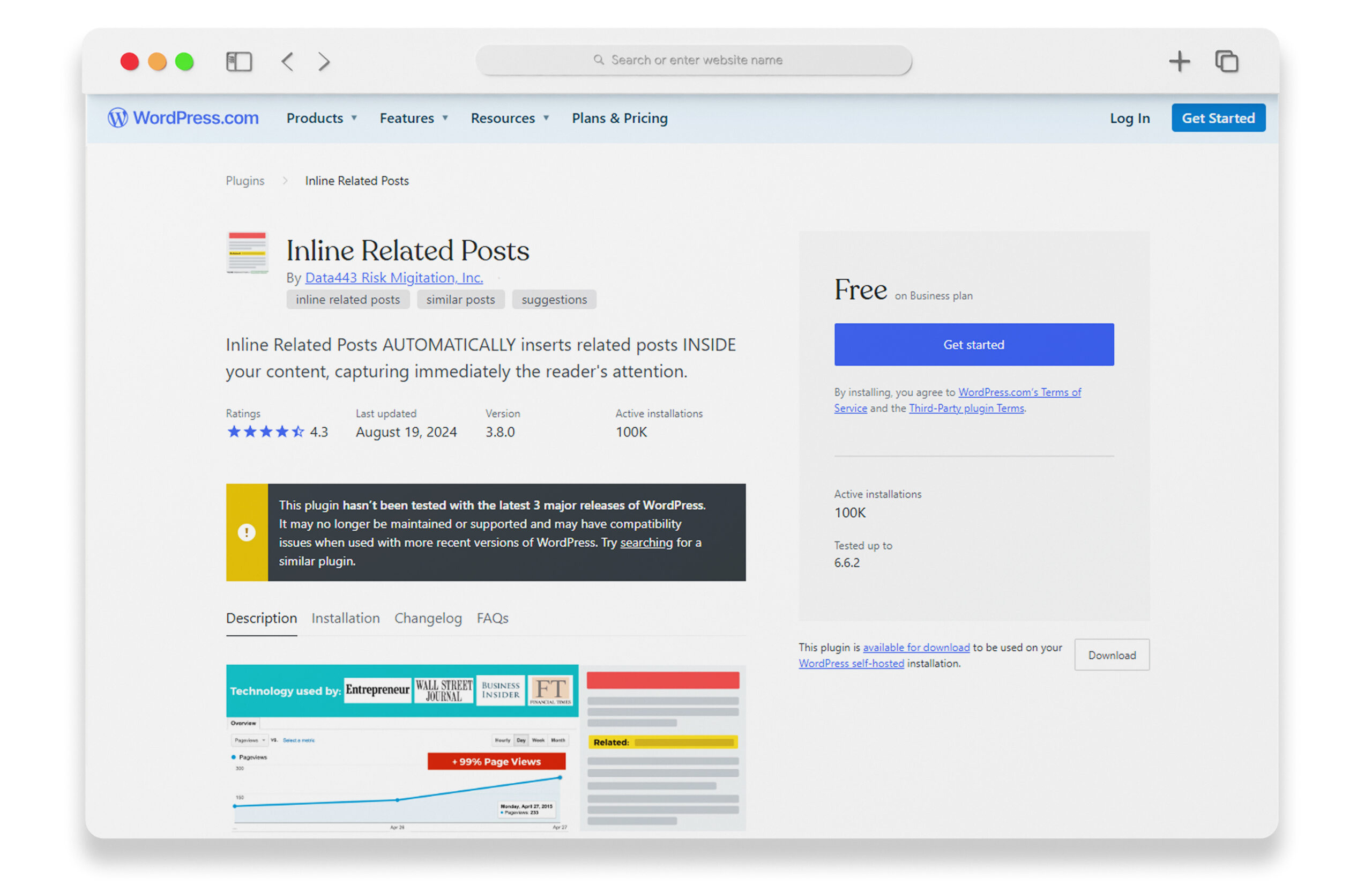Image resolution: width=1372 pixels, height=884 pixels.
Task: Click the Download button
Action: click(1112, 655)
